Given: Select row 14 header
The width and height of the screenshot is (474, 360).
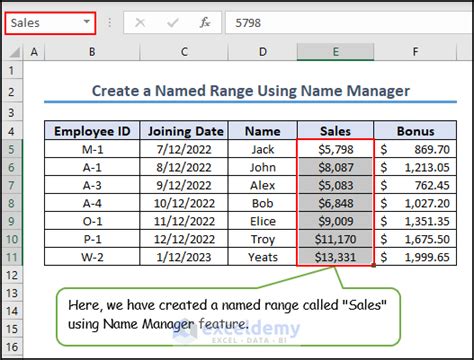Looking at the screenshot, I should pyautogui.click(x=12, y=311).
